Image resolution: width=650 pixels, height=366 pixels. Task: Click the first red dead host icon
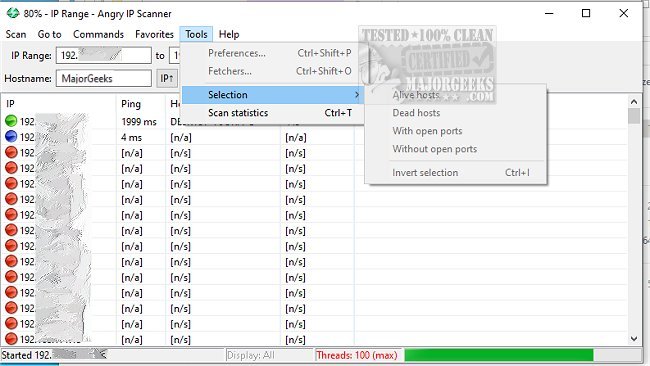(11, 152)
